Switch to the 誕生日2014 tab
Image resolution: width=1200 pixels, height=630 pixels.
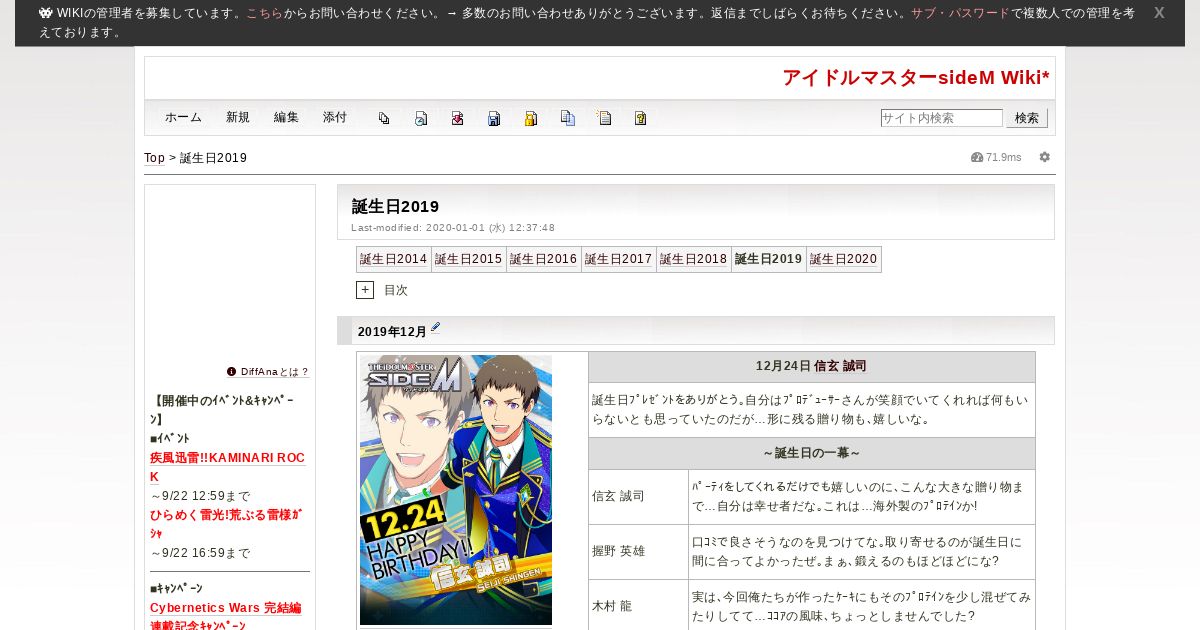point(394,259)
